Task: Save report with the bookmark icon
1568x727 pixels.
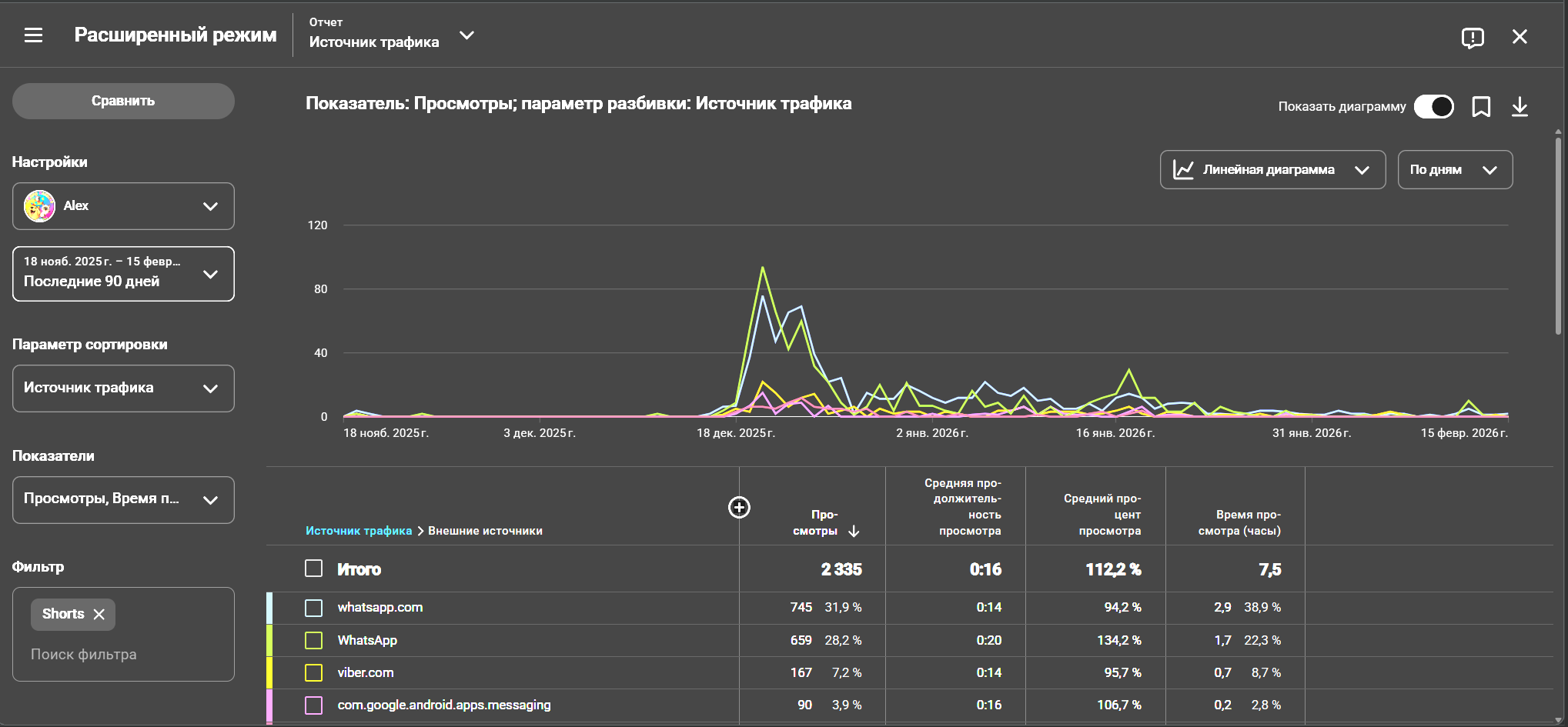Action: (1481, 106)
